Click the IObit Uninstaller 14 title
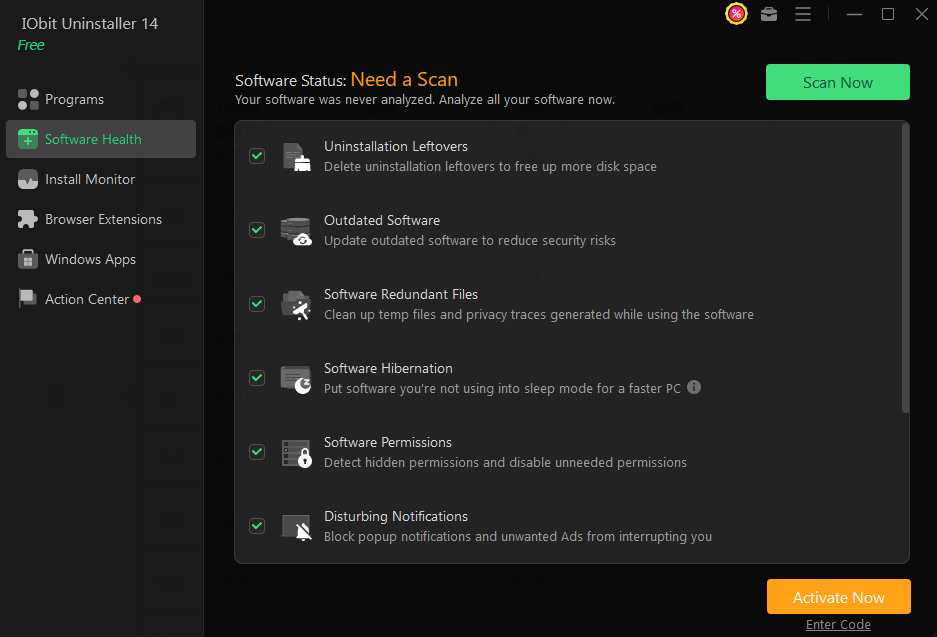Viewport: 937px width, 637px height. tap(90, 23)
